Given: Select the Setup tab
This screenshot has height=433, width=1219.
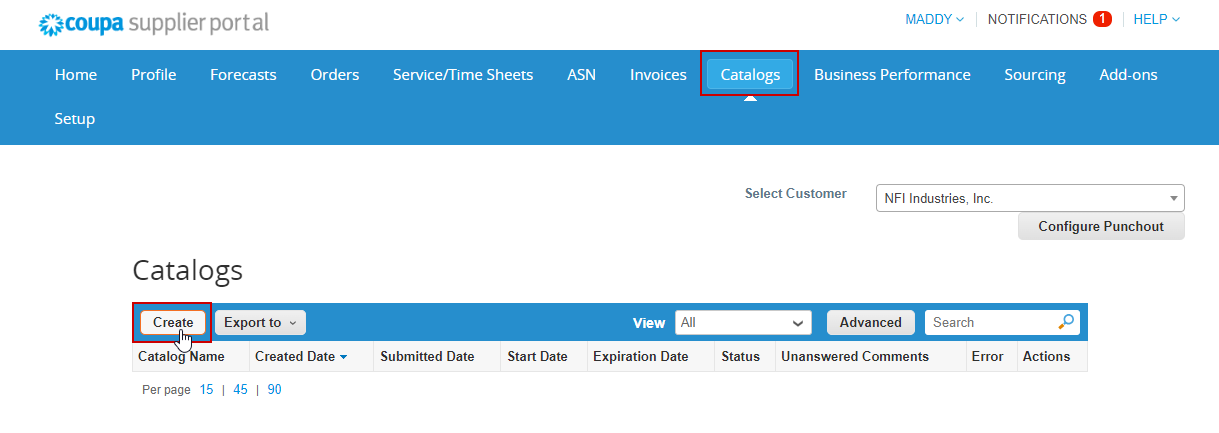Looking at the screenshot, I should coord(75,119).
